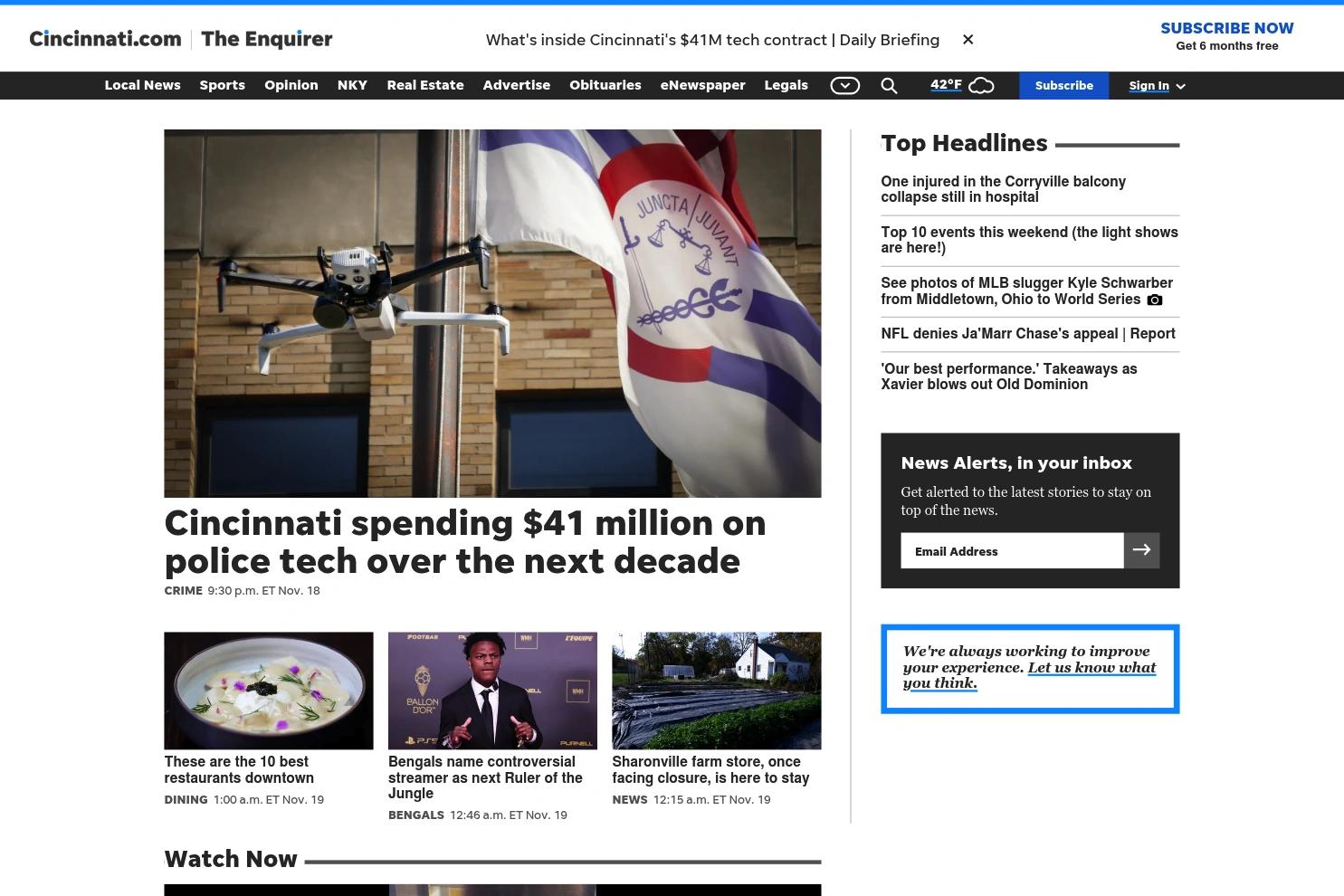Open the Ja'Marr Chase appeal headline

[x=1028, y=334]
